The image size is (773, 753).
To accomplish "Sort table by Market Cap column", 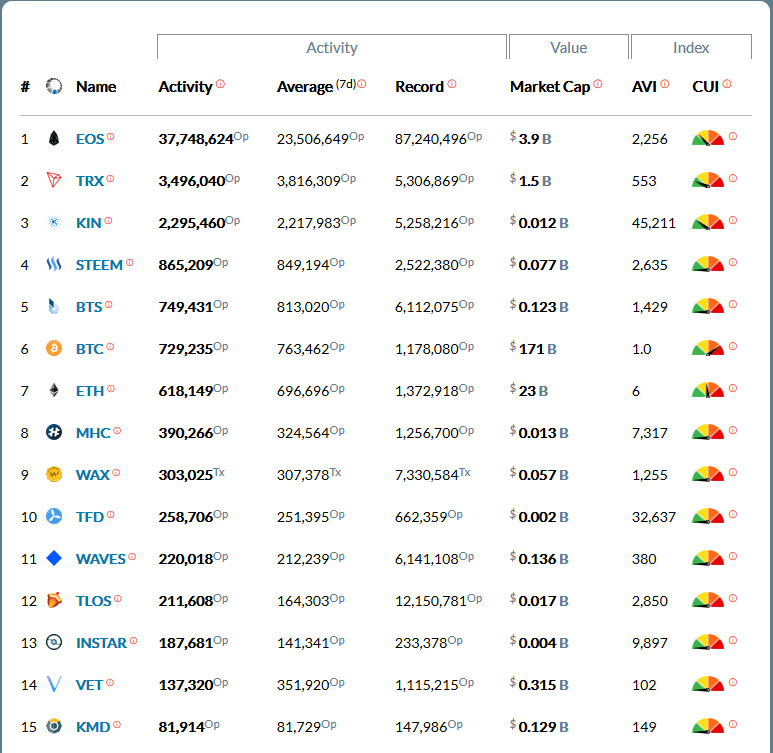I will click(x=549, y=87).
